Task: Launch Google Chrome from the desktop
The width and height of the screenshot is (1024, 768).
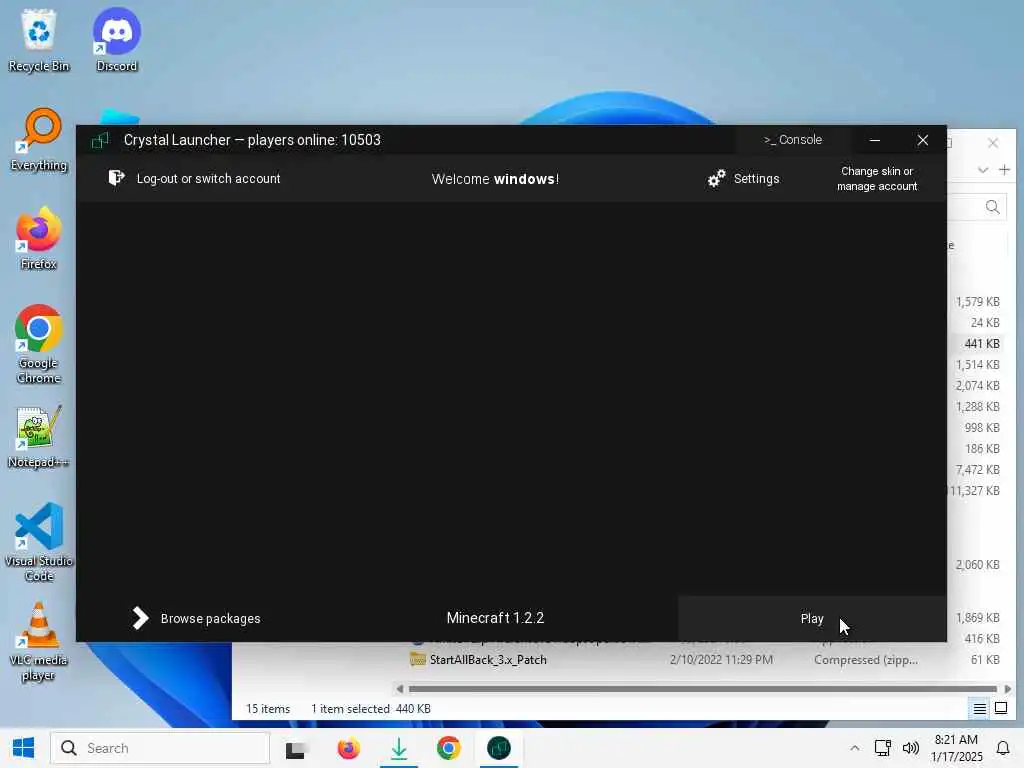Action: (39, 345)
